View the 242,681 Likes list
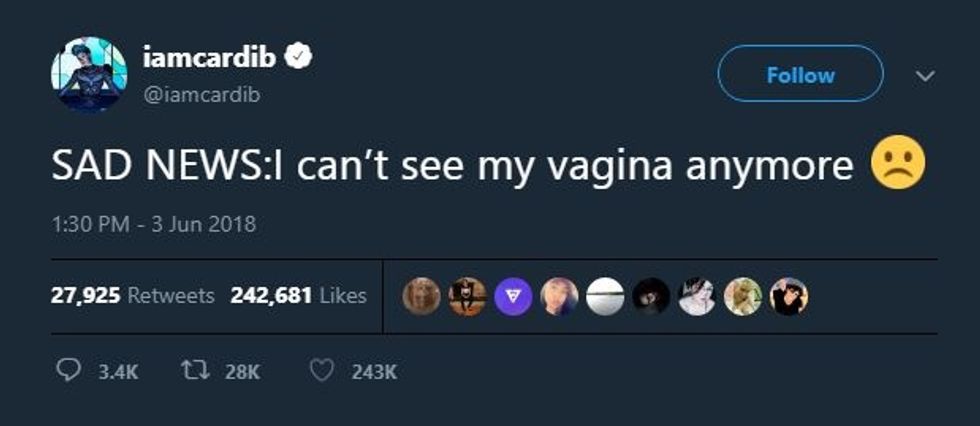This screenshot has height=426, width=980. (298, 296)
